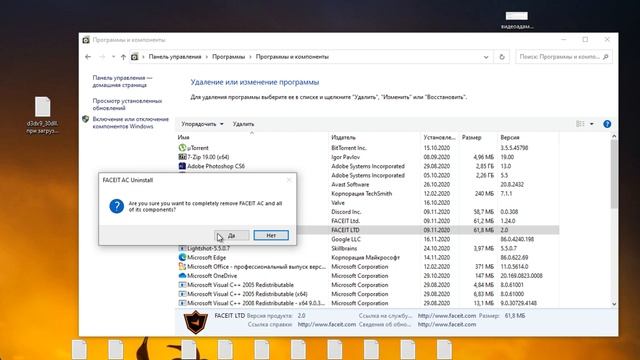
Task: Confirm uninstall with the Да button
Action: 231,235
